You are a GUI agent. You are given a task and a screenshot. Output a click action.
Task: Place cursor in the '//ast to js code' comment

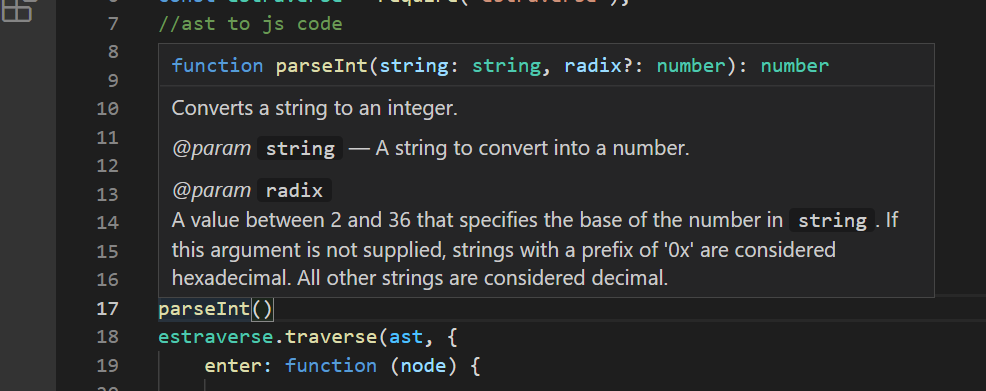pyautogui.click(x=250, y=25)
